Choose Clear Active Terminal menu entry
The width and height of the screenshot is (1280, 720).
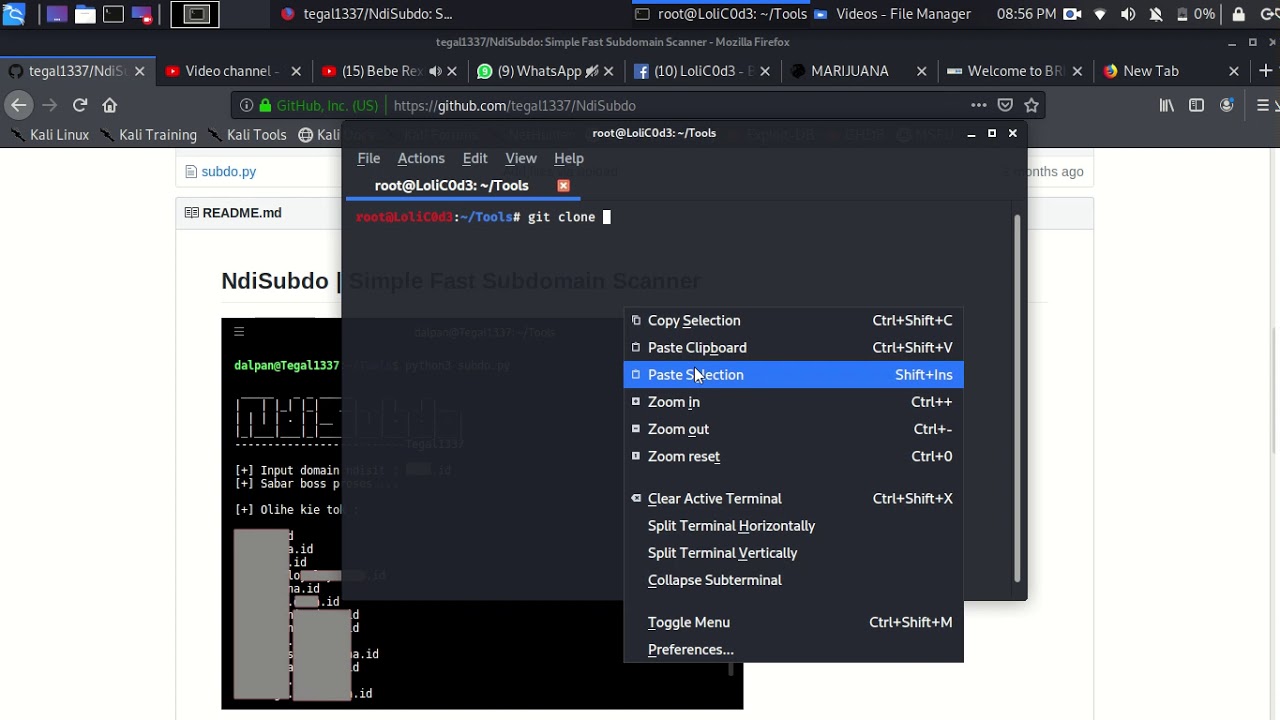793,498
